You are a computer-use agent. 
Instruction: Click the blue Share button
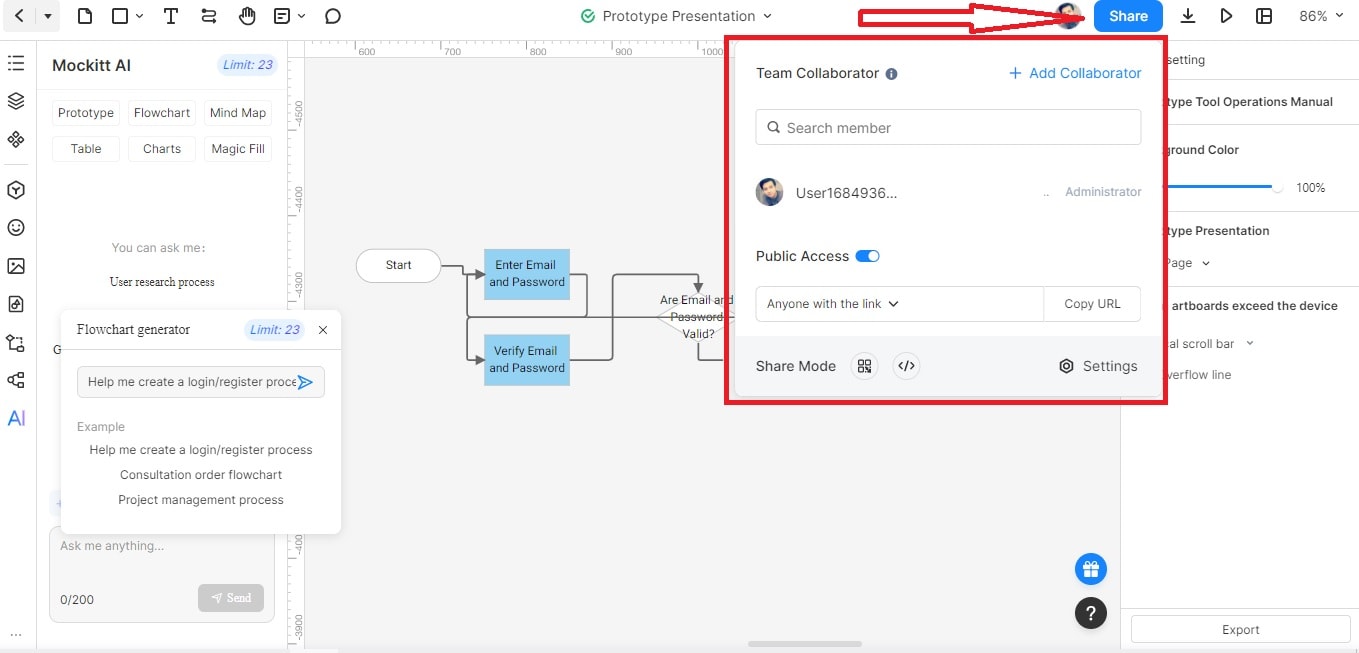pyautogui.click(x=1128, y=16)
